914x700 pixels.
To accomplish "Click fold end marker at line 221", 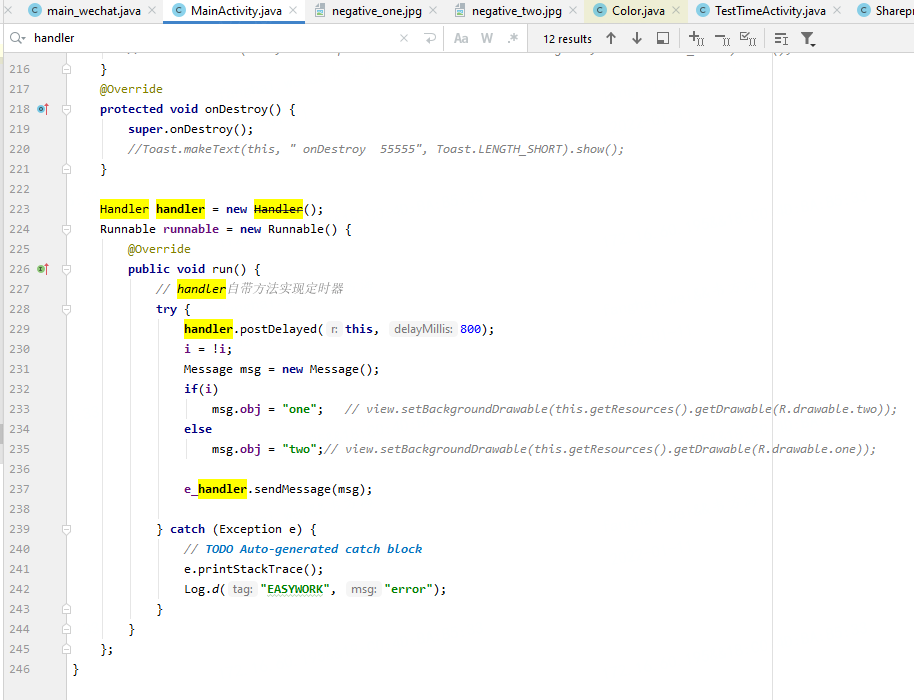I will (x=66, y=169).
